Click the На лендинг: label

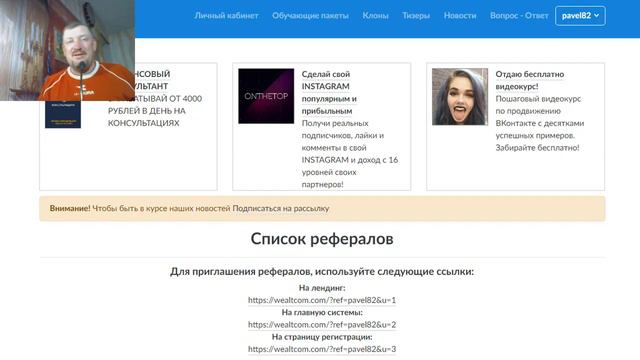pyautogui.click(x=322, y=288)
